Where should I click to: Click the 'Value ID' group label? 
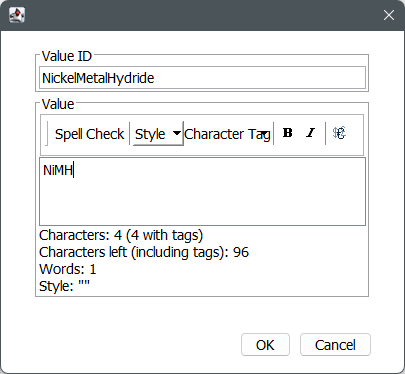[x=67, y=56]
